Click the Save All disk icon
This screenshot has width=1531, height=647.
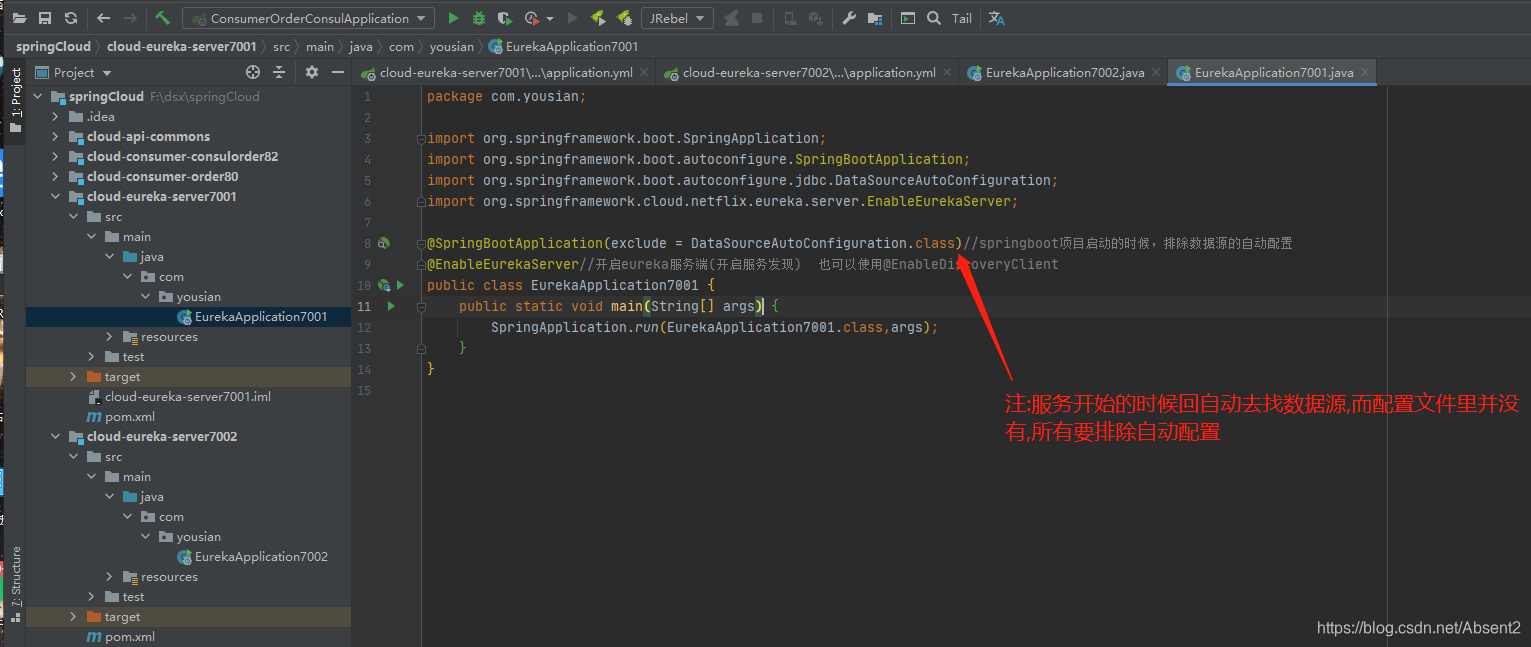[x=44, y=18]
